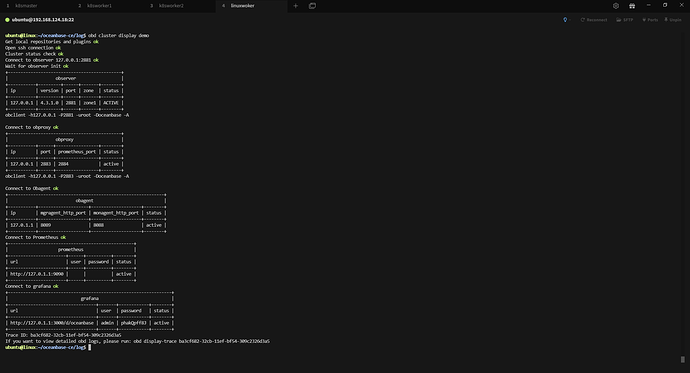
Task: Click the 'obd display-trace' hint line
Action: [137, 341]
